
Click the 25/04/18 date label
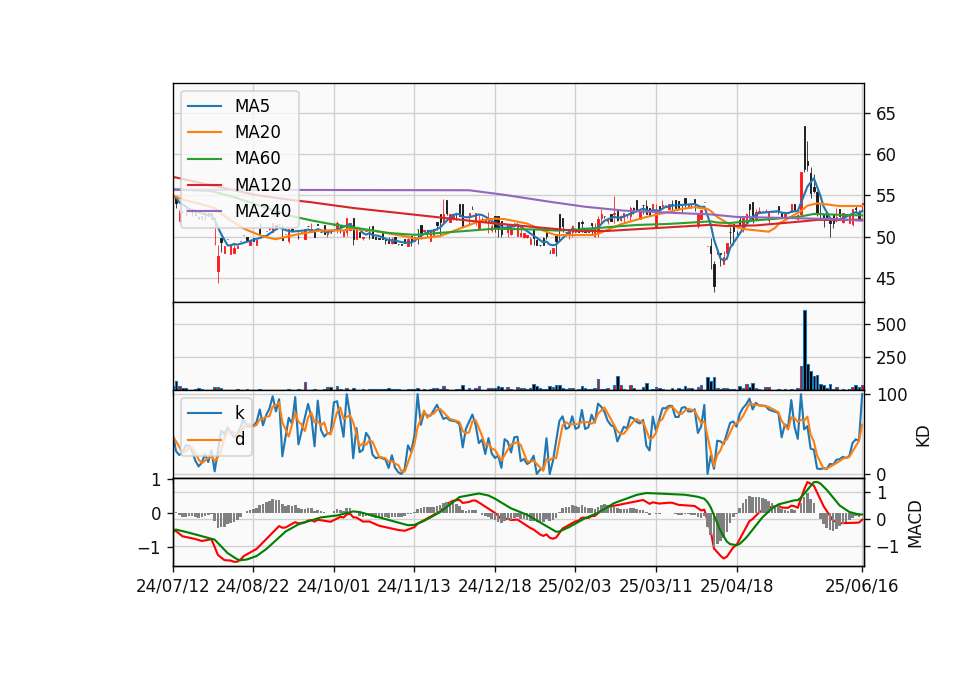pos(737,586)
